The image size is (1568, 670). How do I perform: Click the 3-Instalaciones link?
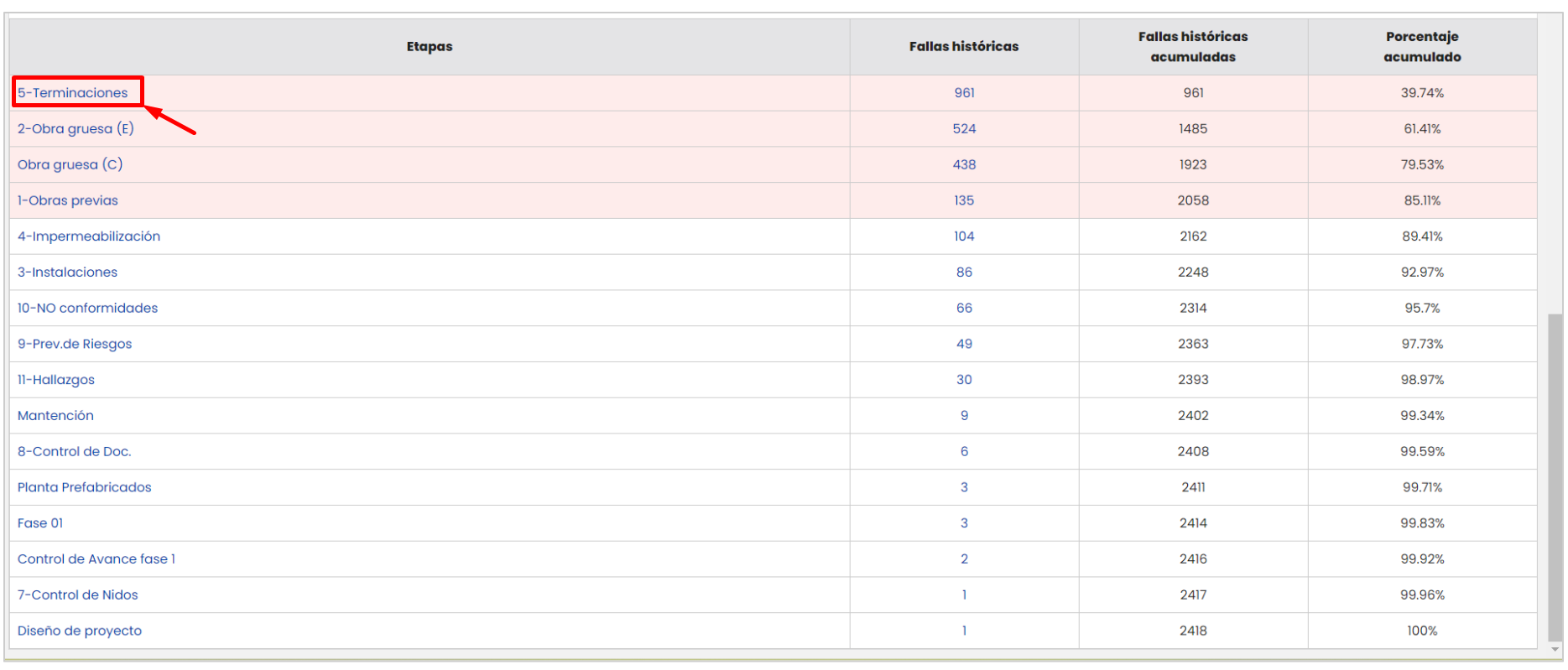tap(67, 273)
